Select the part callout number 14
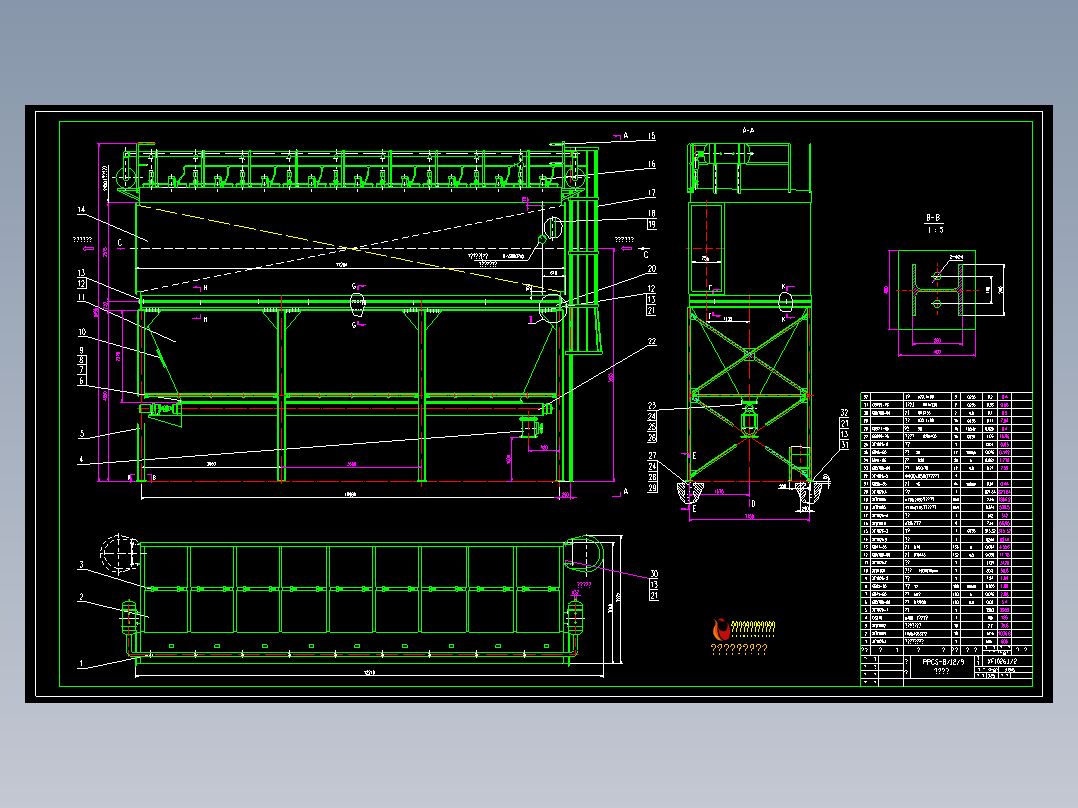The width and height of the screenshot is (1078, 808). (x=81, y=210)
